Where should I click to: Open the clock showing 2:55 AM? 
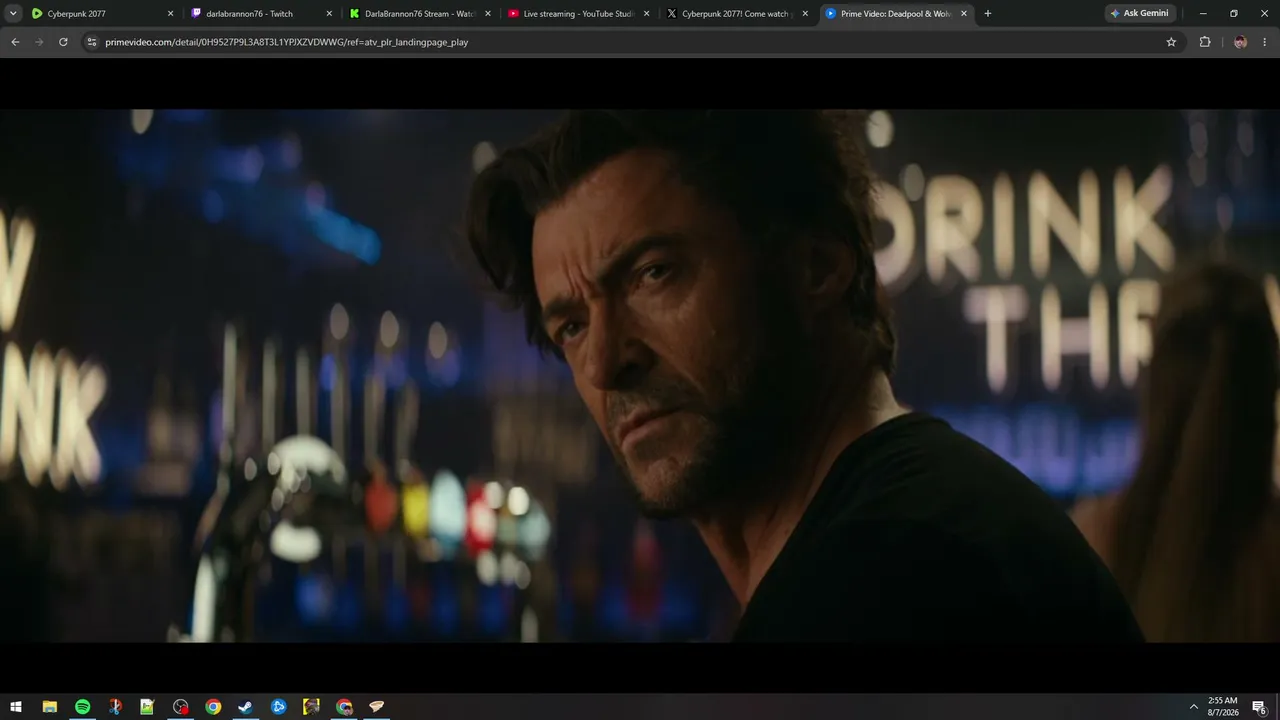tap(1223, 707)
